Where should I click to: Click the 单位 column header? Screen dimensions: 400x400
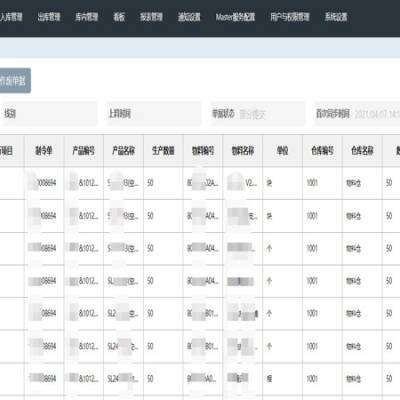[283, 151]
